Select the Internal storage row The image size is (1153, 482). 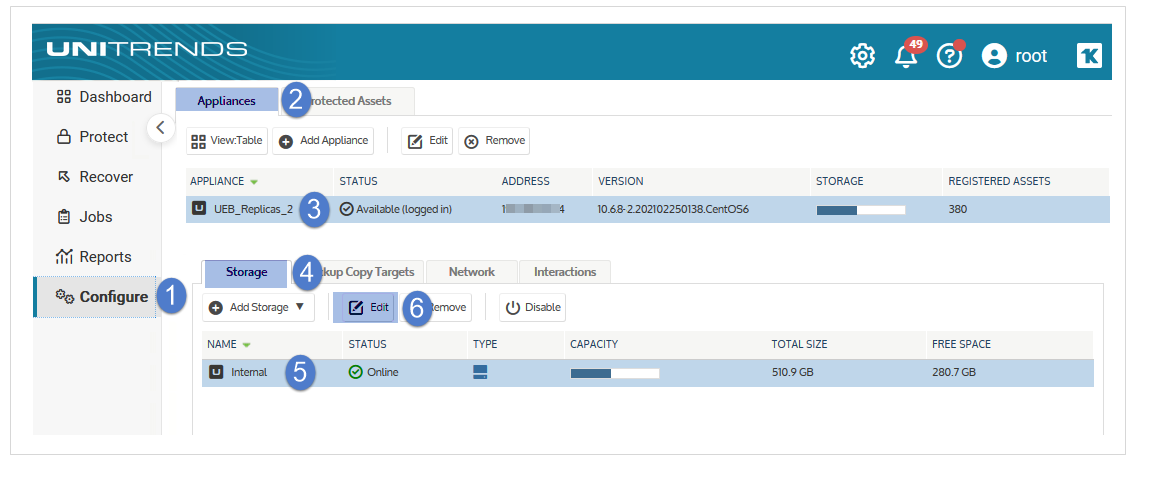pos(648,372)
